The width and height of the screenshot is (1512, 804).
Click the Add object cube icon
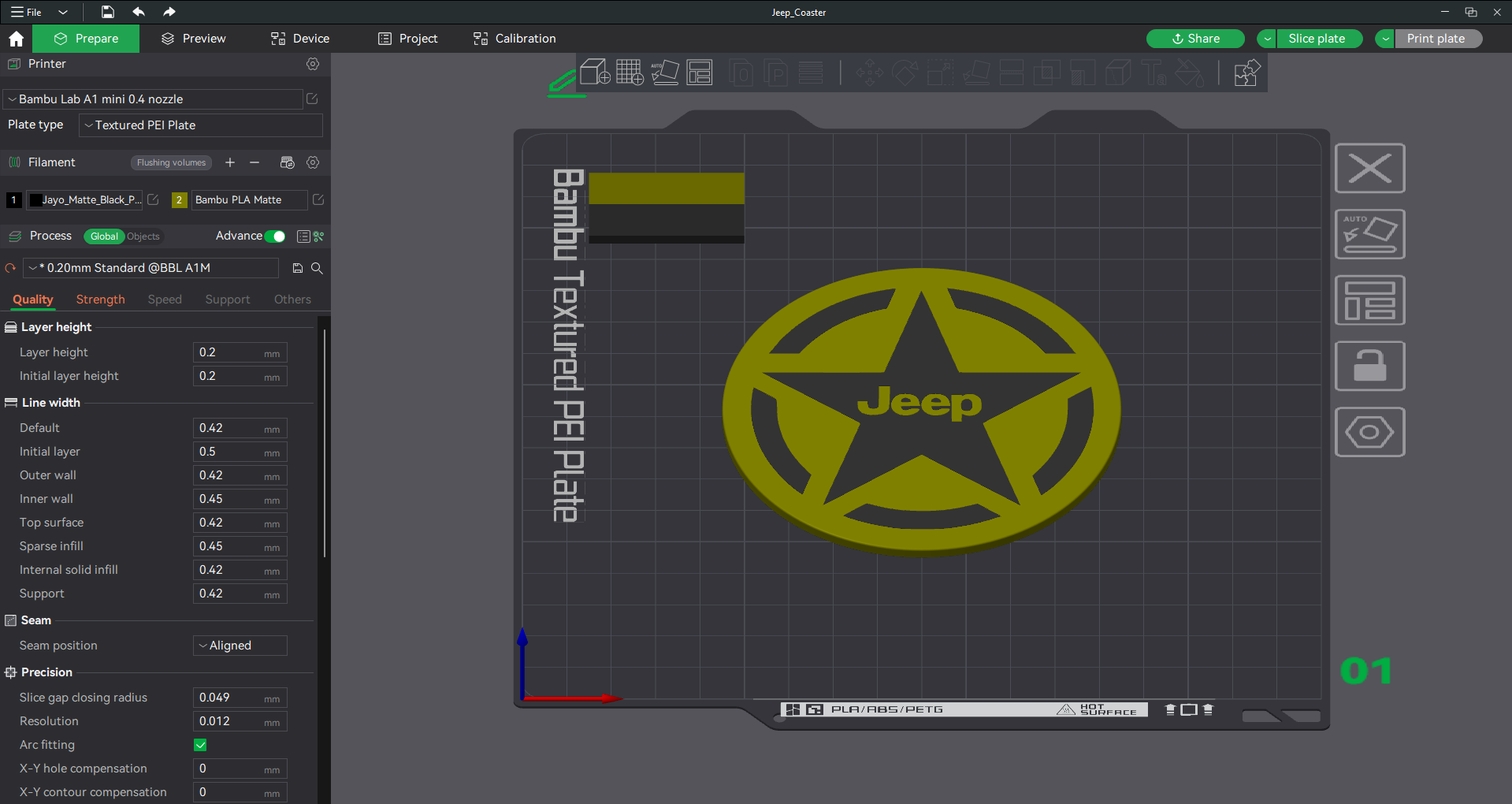[595, 73]
